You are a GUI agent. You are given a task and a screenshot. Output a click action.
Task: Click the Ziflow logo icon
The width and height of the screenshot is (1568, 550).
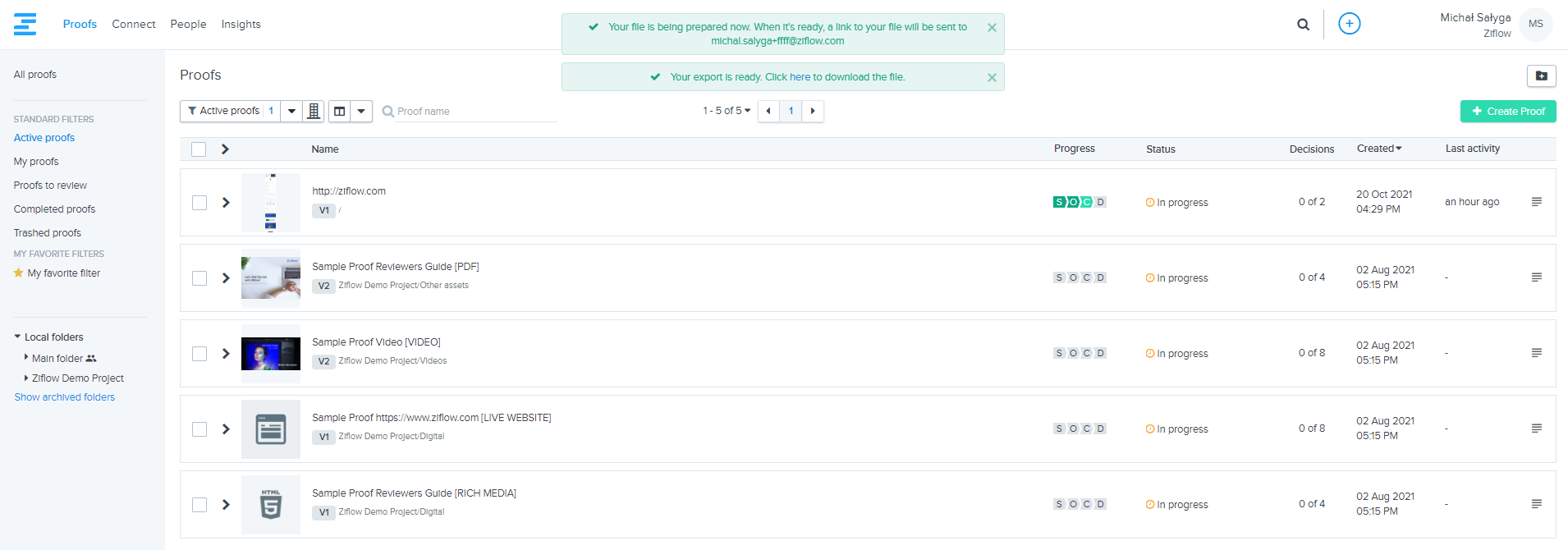pos(25,25)
